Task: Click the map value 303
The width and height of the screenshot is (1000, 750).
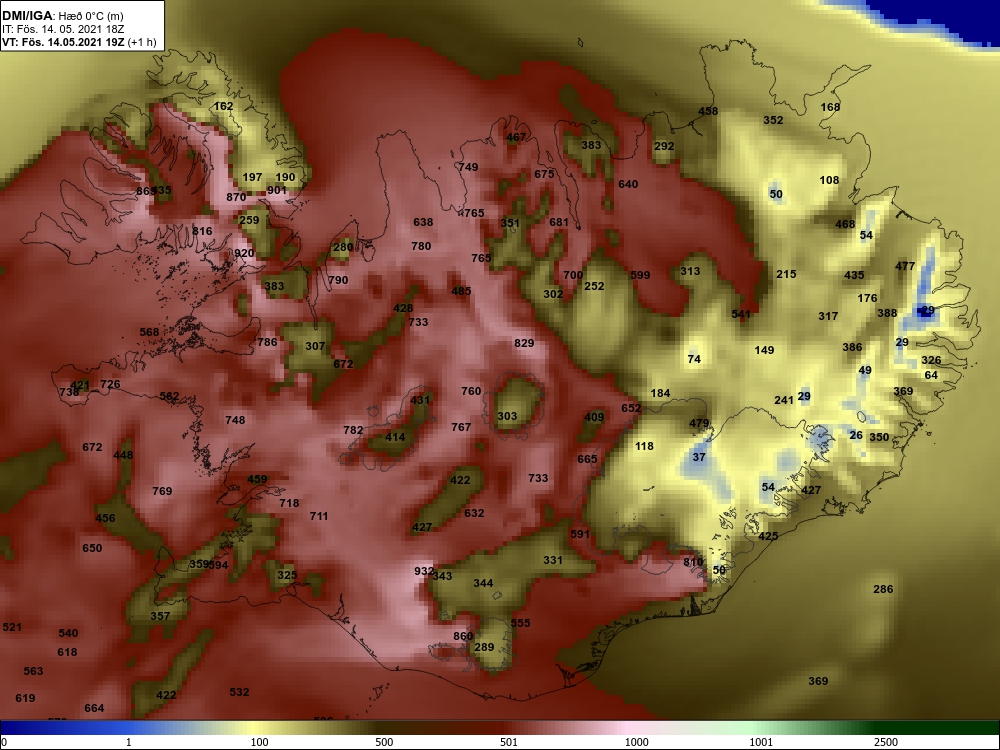Action: tap(507, 416)
